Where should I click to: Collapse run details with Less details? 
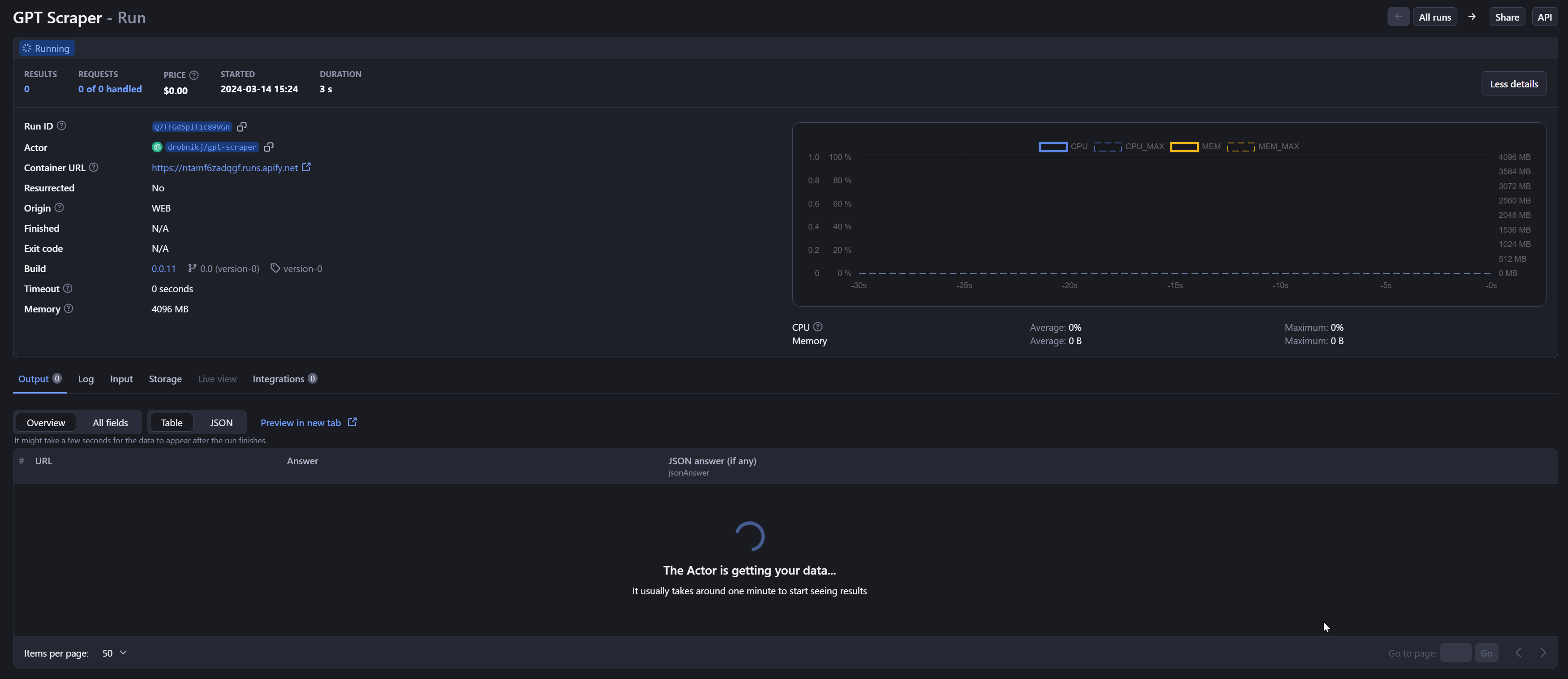[1514, 83]
